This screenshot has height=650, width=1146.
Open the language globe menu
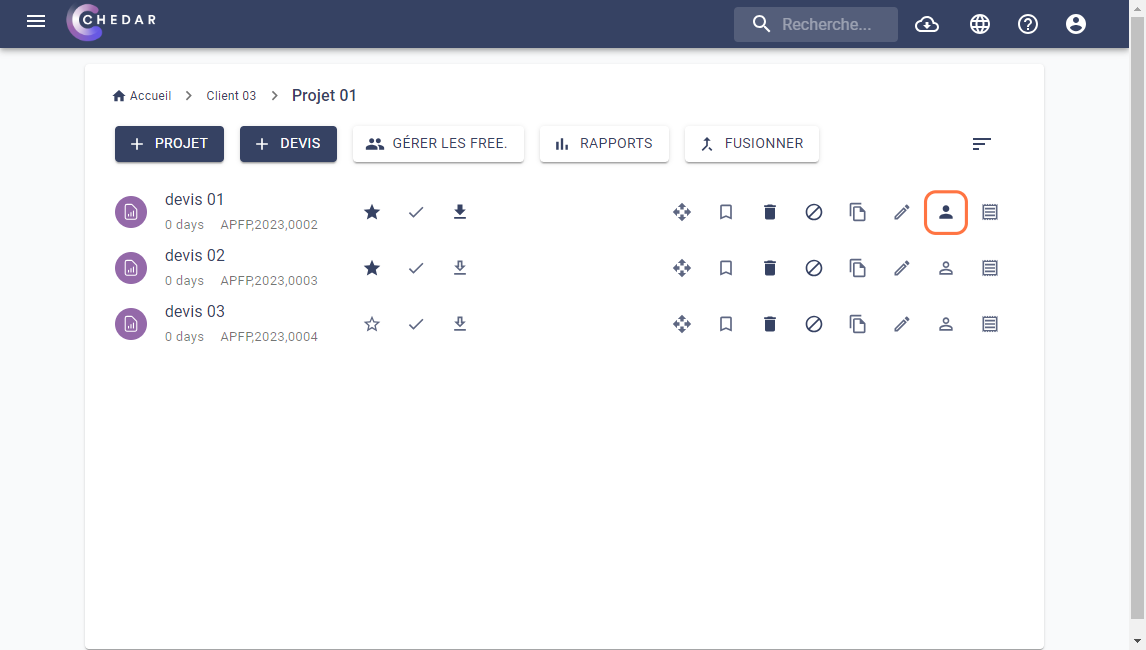pyautogui.click(x=979, y=24)
